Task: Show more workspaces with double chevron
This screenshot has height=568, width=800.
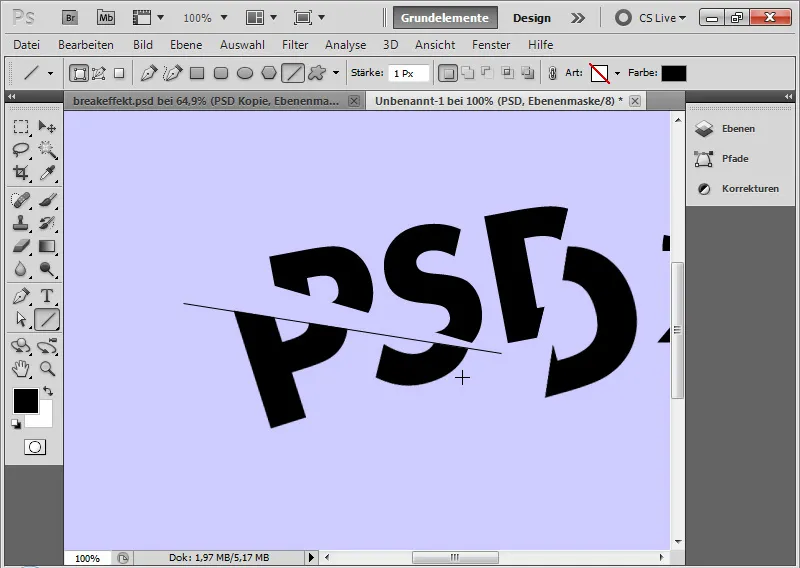Action: (x=578, y=18)
